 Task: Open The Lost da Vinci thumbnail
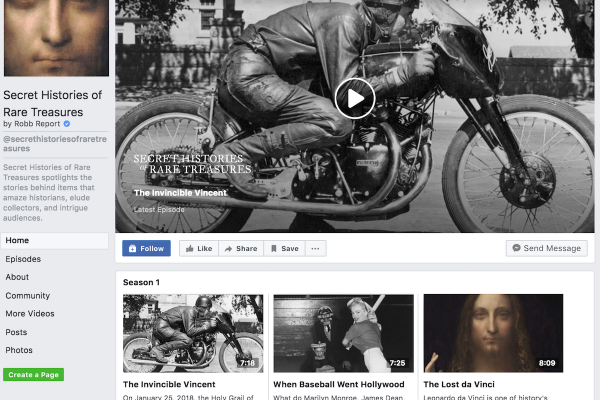493,333
